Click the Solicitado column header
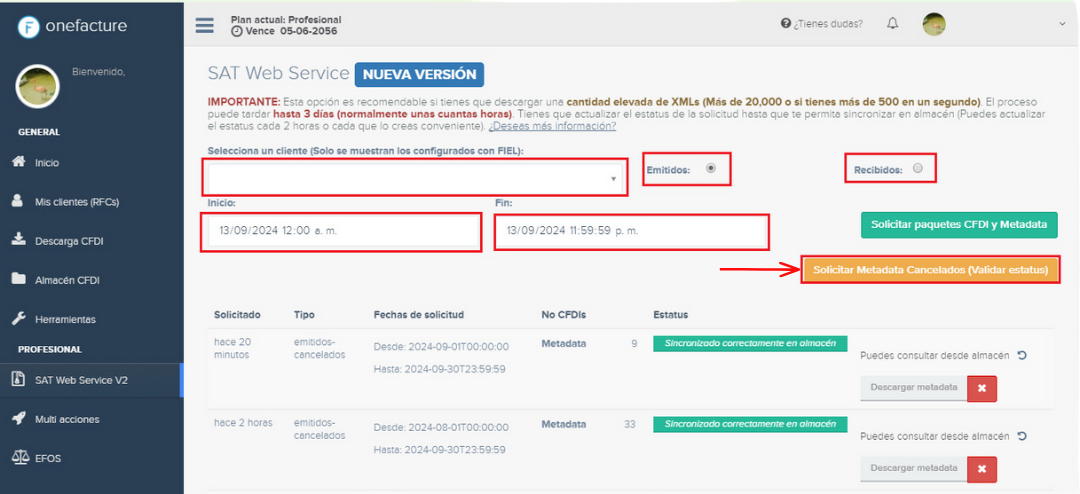Screen dimensions: 1080x494 click(x=238, y=315)
